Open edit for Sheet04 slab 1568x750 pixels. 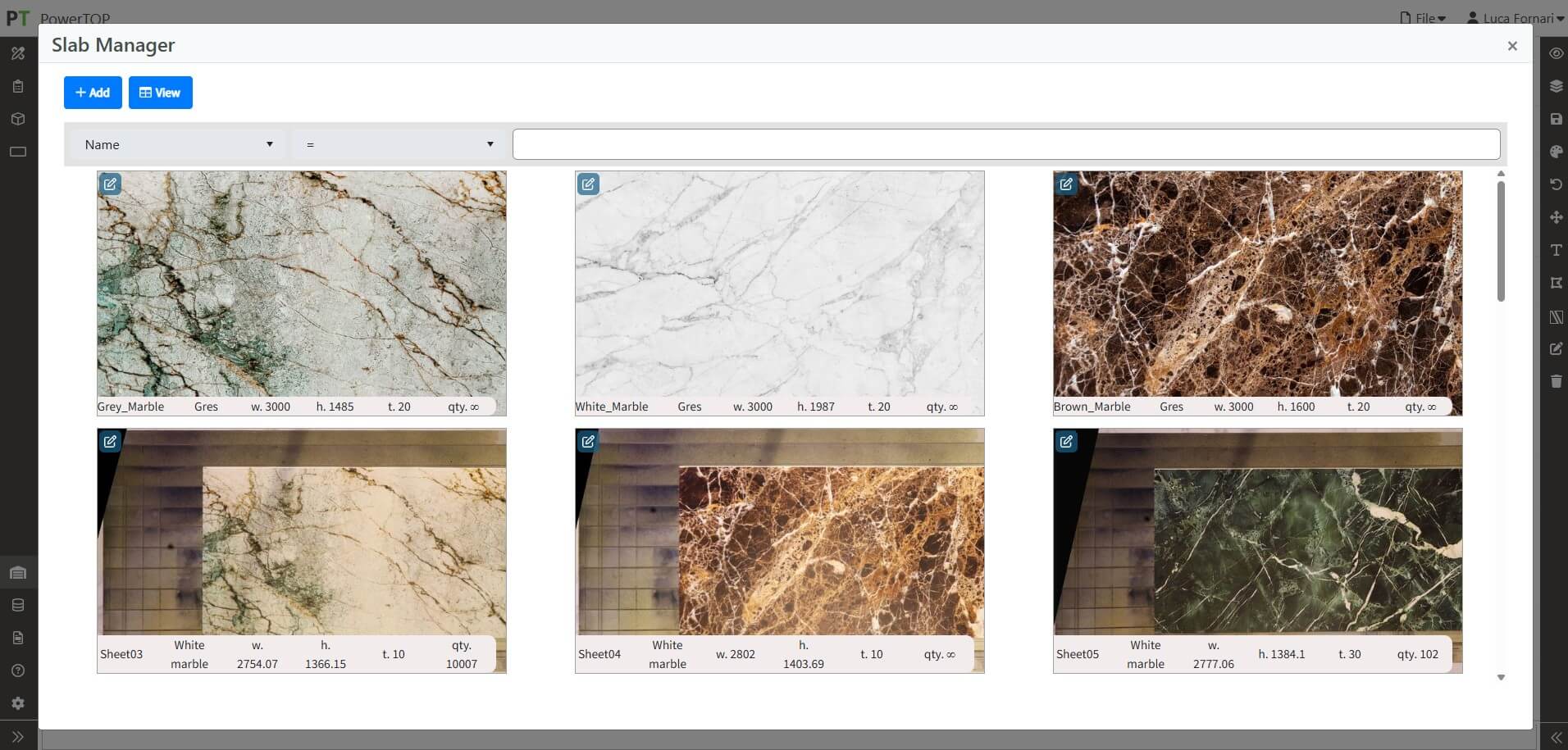point(588,441)
